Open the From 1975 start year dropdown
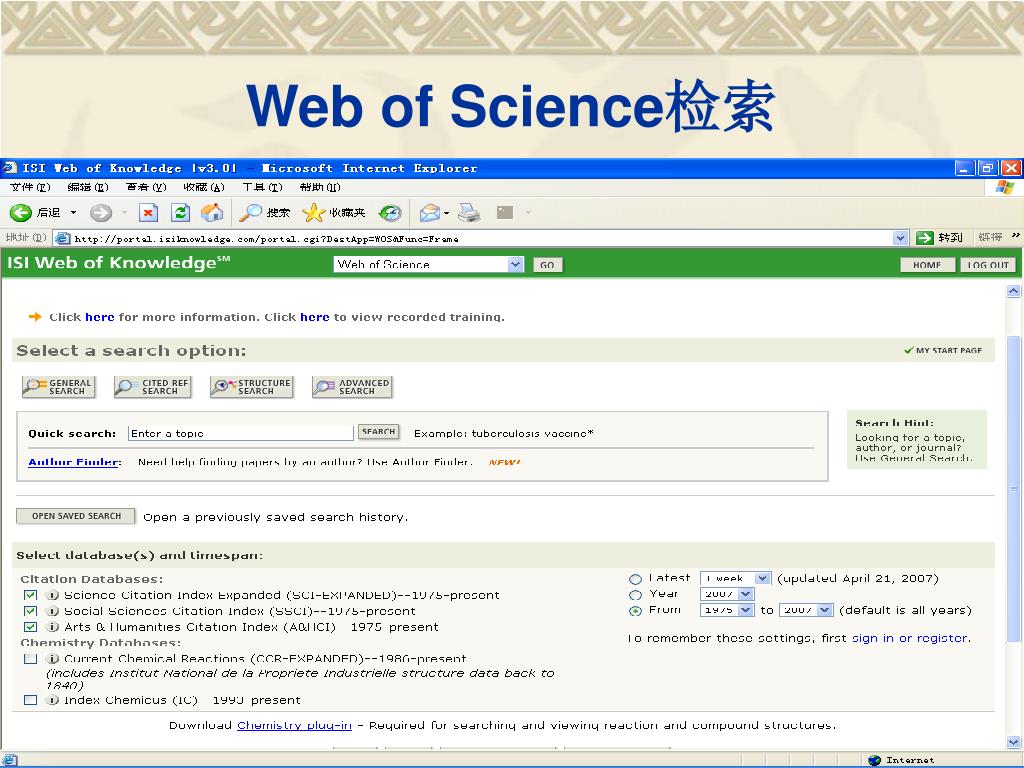 [x=727, y=610]
